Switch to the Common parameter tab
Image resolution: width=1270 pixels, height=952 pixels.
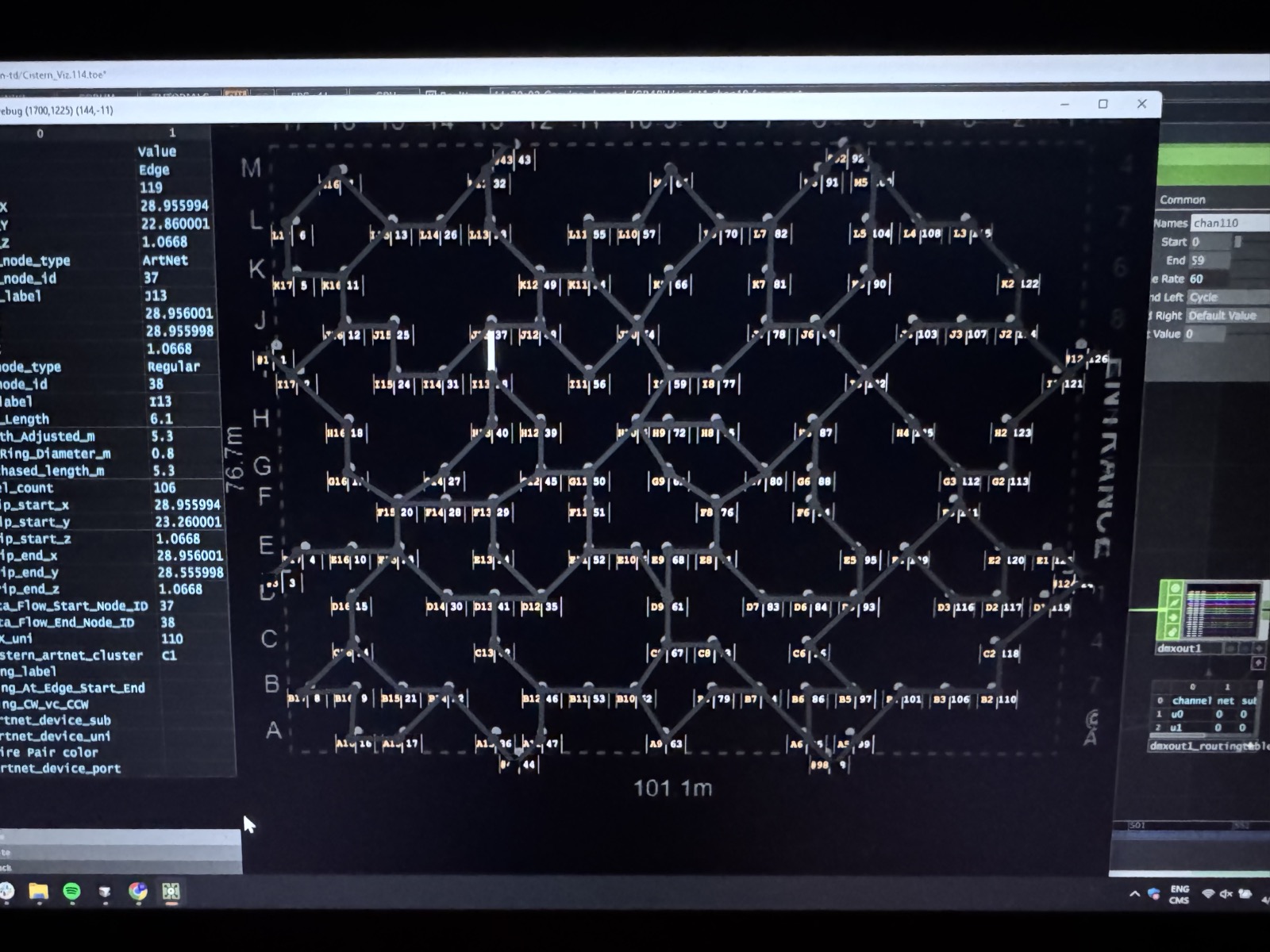1182,200
